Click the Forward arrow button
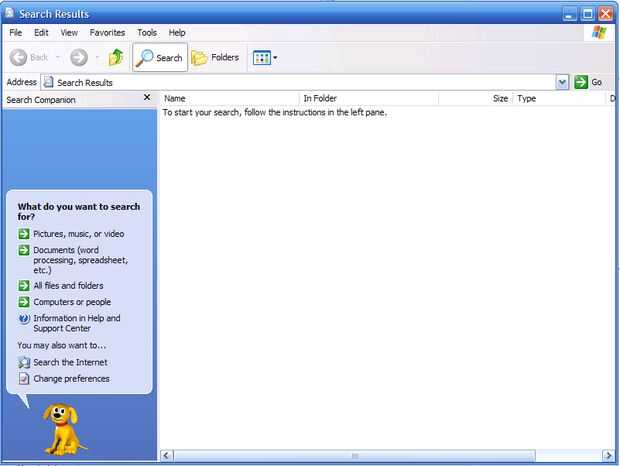Screen dimensions: 620x466 [x=79, y=58]
